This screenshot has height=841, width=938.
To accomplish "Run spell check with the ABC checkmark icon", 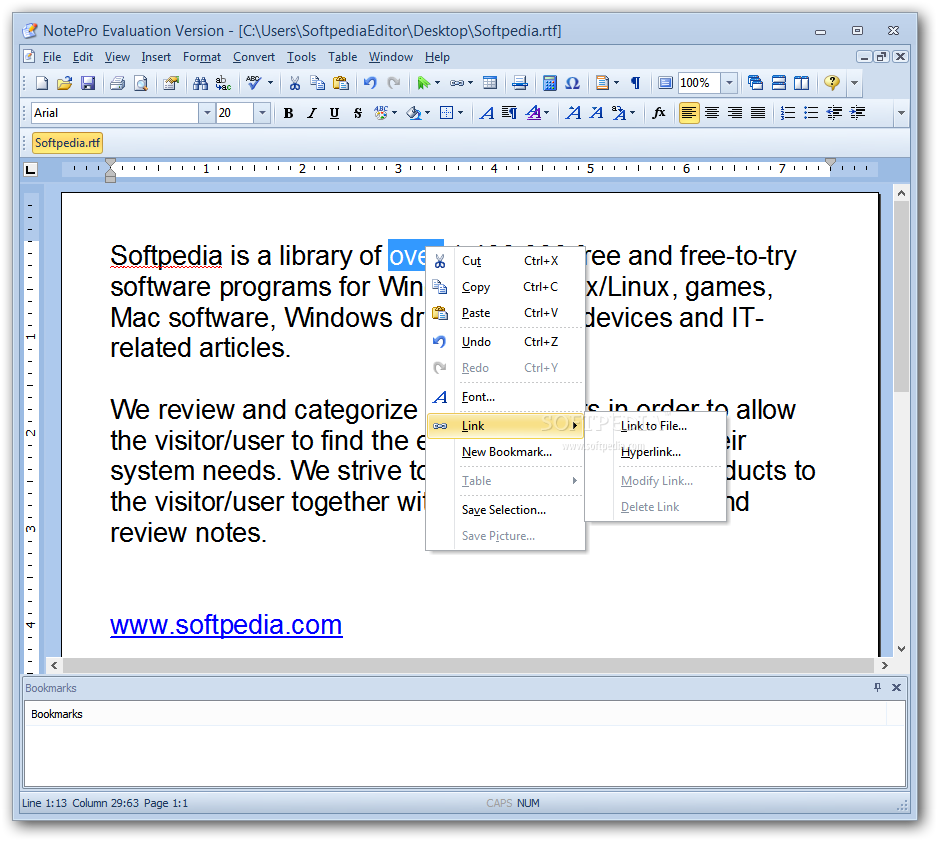I will (x=253, y=83).
